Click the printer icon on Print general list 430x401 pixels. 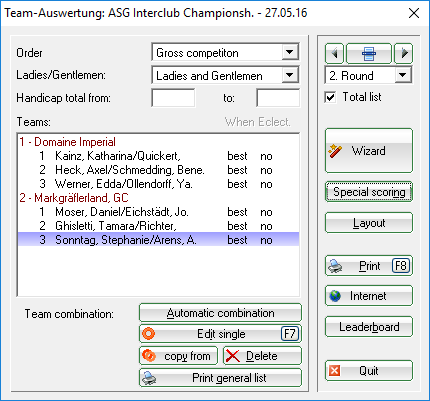click(149, 378)
